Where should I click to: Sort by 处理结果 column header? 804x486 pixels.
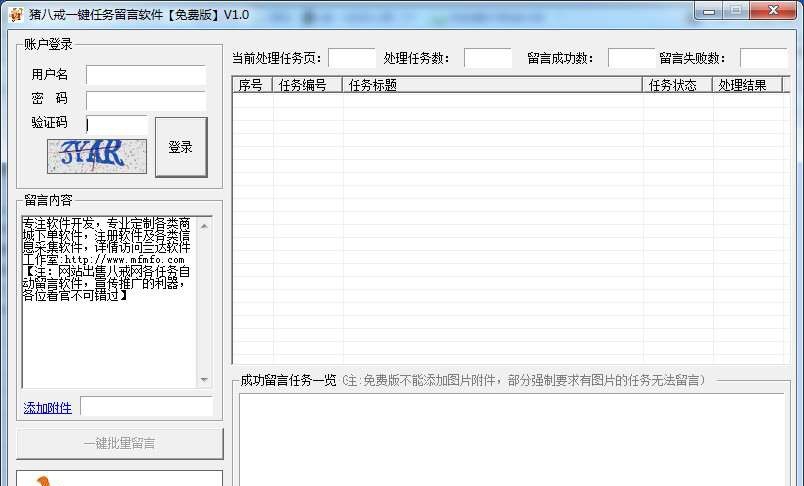[747, 85]
